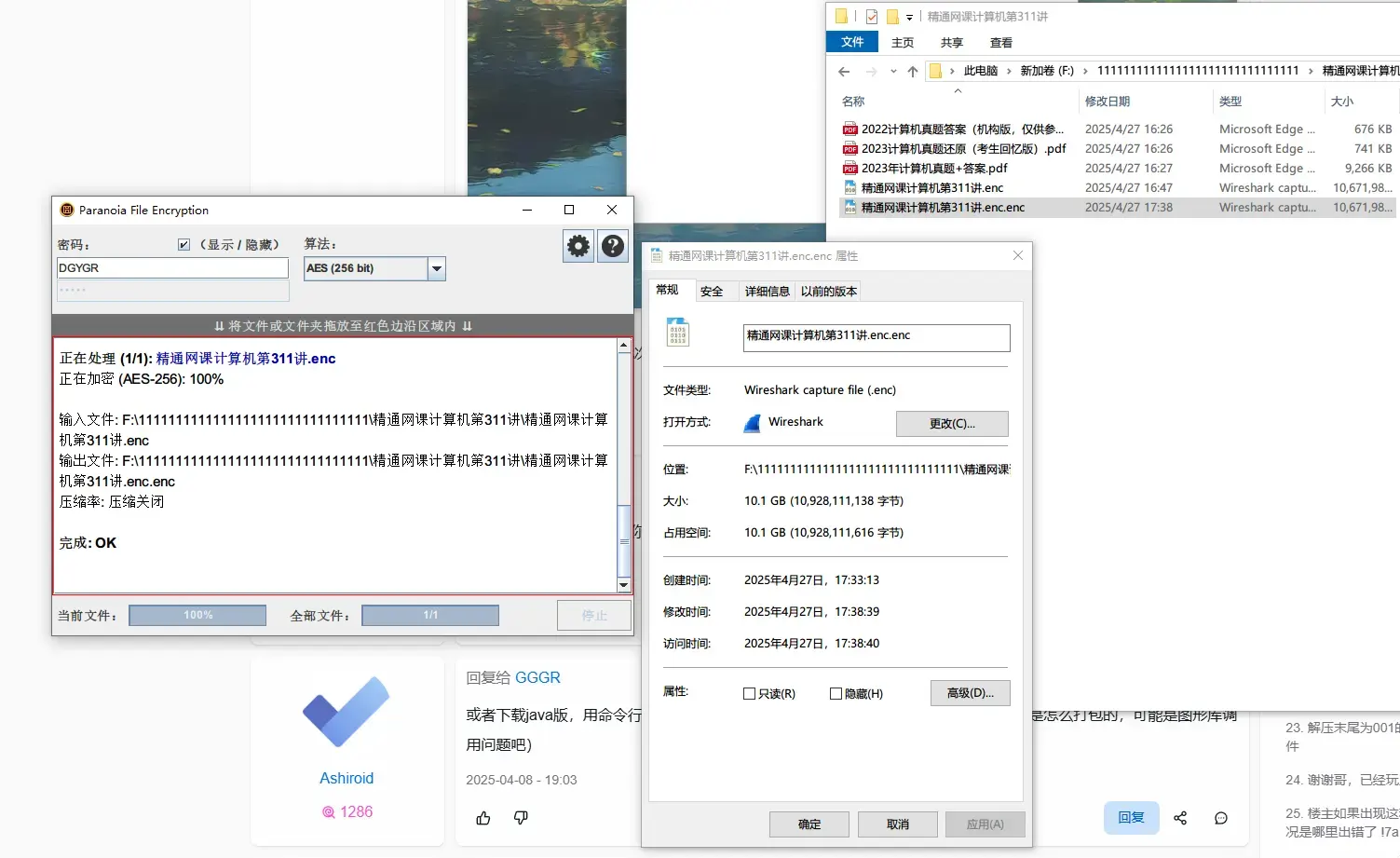Open Explorer recent locations dropdown arrow
The image size is (1400, 858).
click(x=893, y=72)
